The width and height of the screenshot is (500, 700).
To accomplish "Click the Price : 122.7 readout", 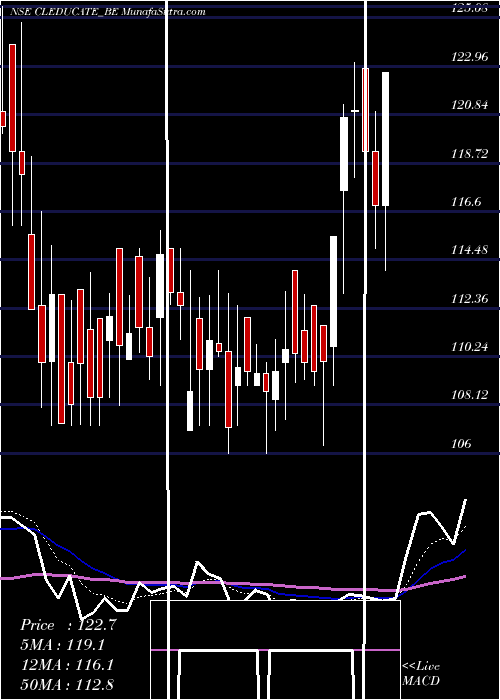I will (x=69, y=625).
